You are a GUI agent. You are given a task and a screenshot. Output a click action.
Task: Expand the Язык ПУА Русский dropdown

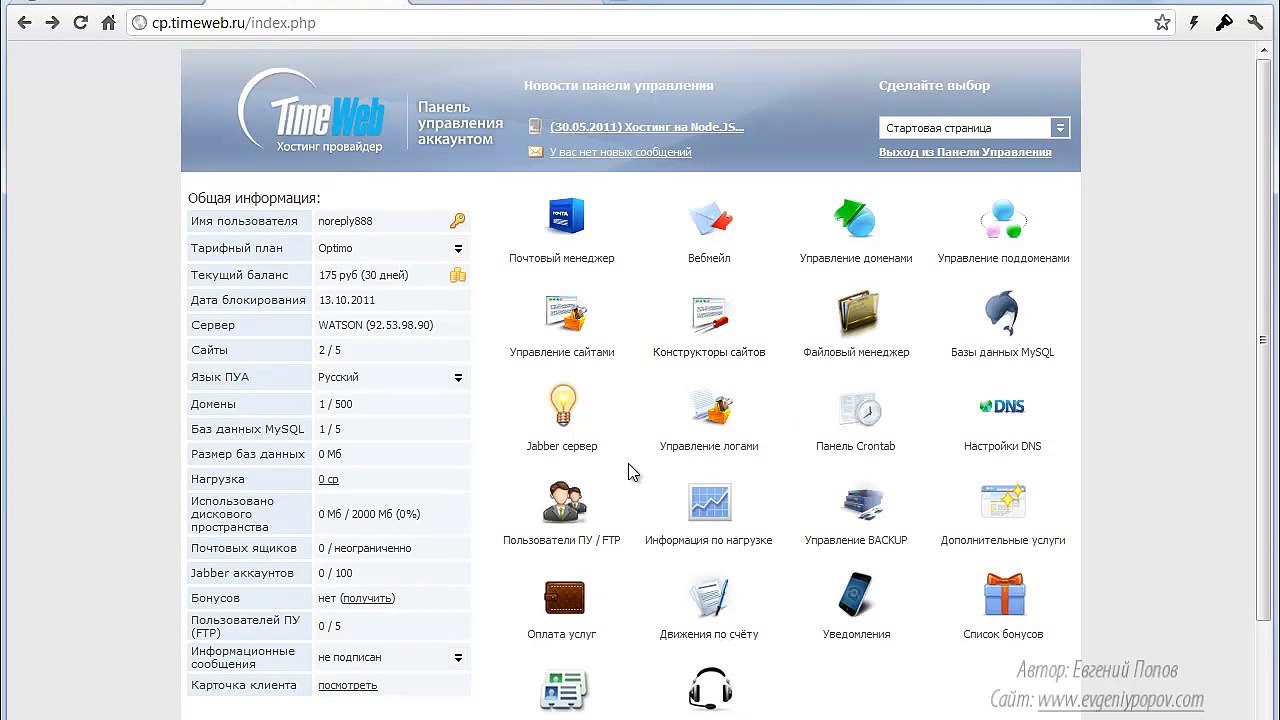(458, 378)
